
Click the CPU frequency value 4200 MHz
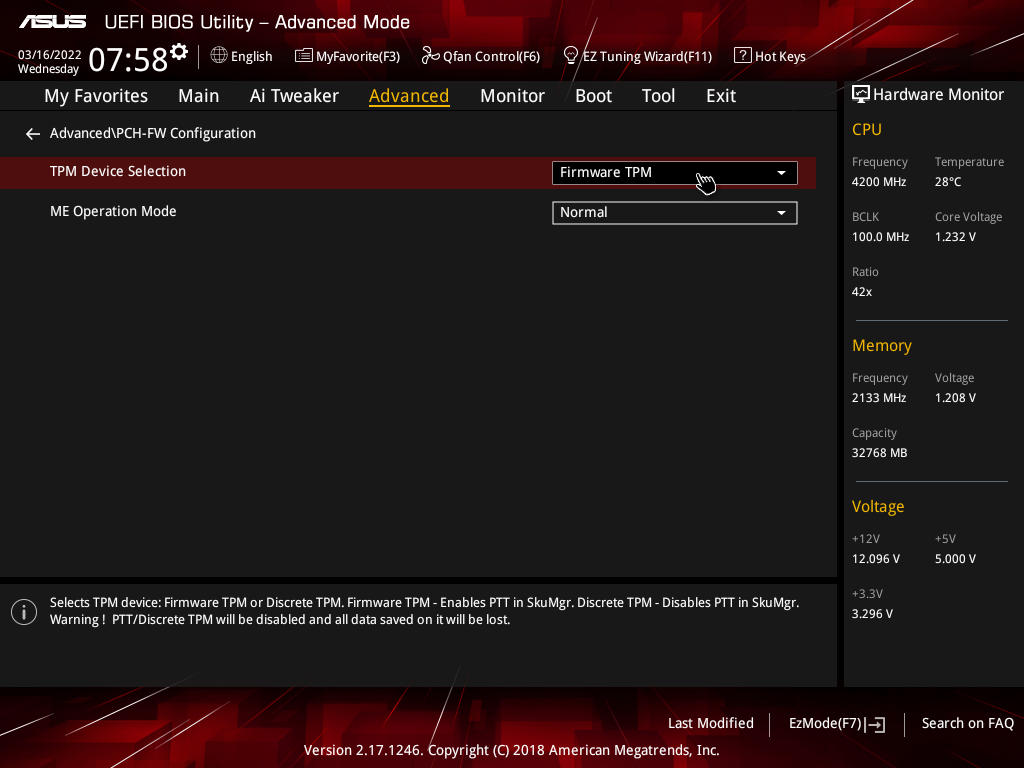[x=878, y=182]
